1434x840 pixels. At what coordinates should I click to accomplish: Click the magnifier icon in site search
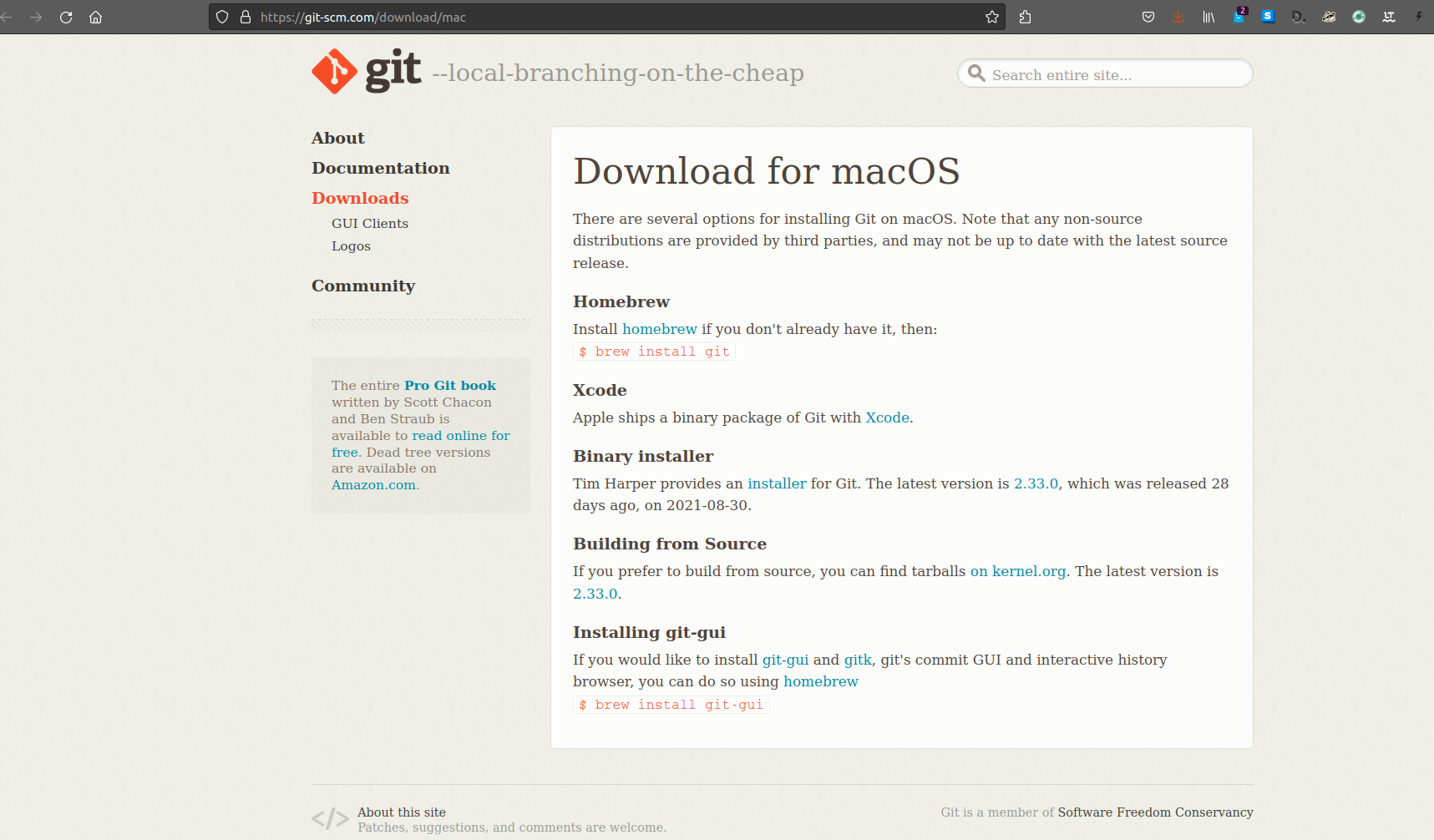(x=976, y=73)
